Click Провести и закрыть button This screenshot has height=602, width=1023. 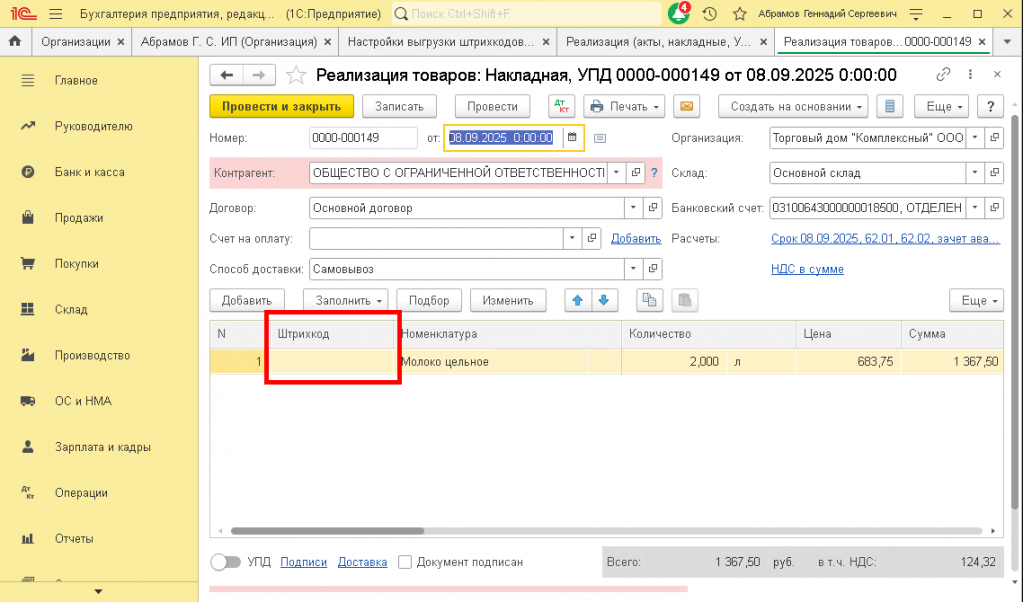[x=281, y=106]
